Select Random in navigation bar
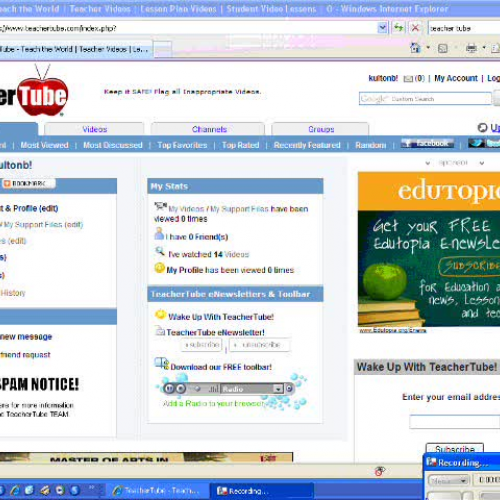Image resolution: width=500 pixels, height=500 pixels. [x=370, y=145]
